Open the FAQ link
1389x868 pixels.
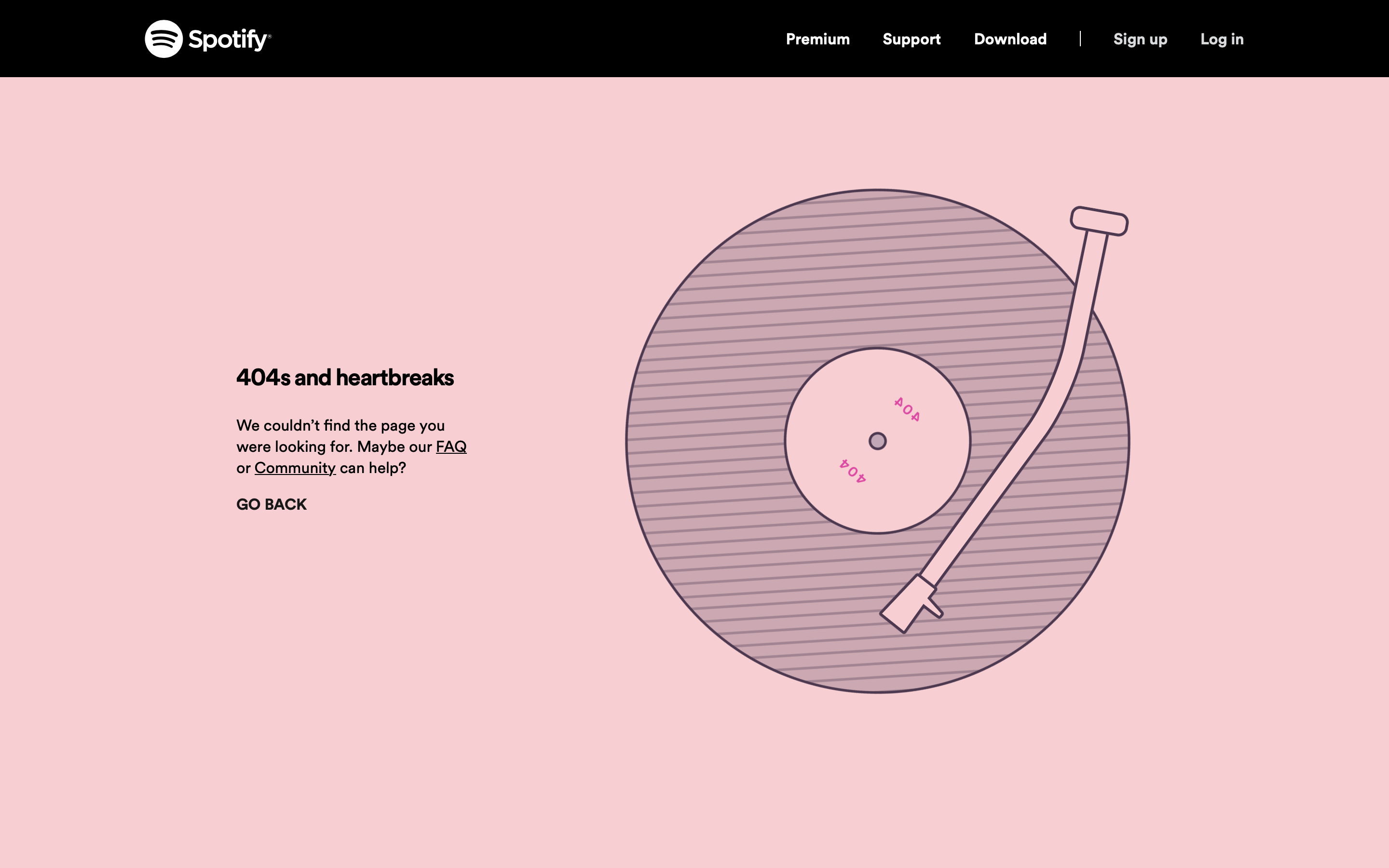(452, 446)
